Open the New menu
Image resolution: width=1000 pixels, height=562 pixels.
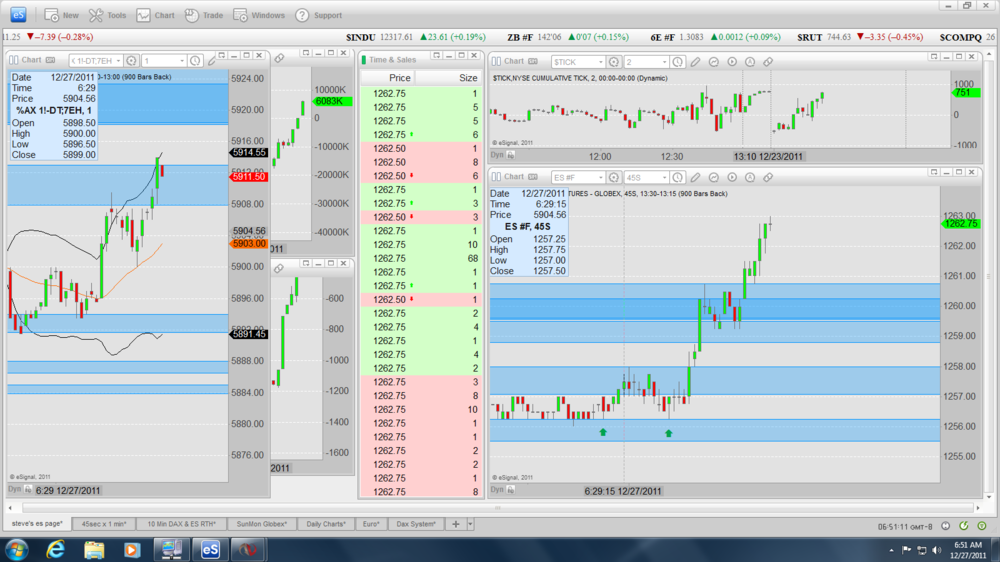coord(62,15)
